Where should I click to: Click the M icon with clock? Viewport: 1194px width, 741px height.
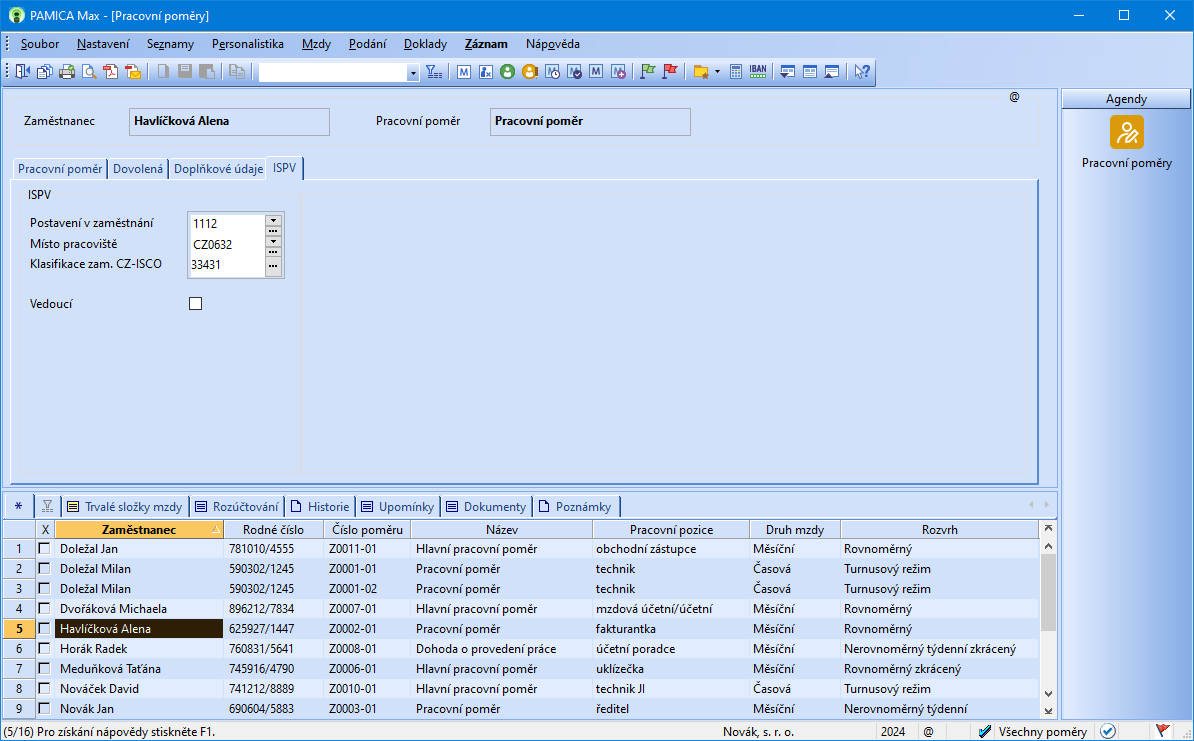click(x=552, y=72)
